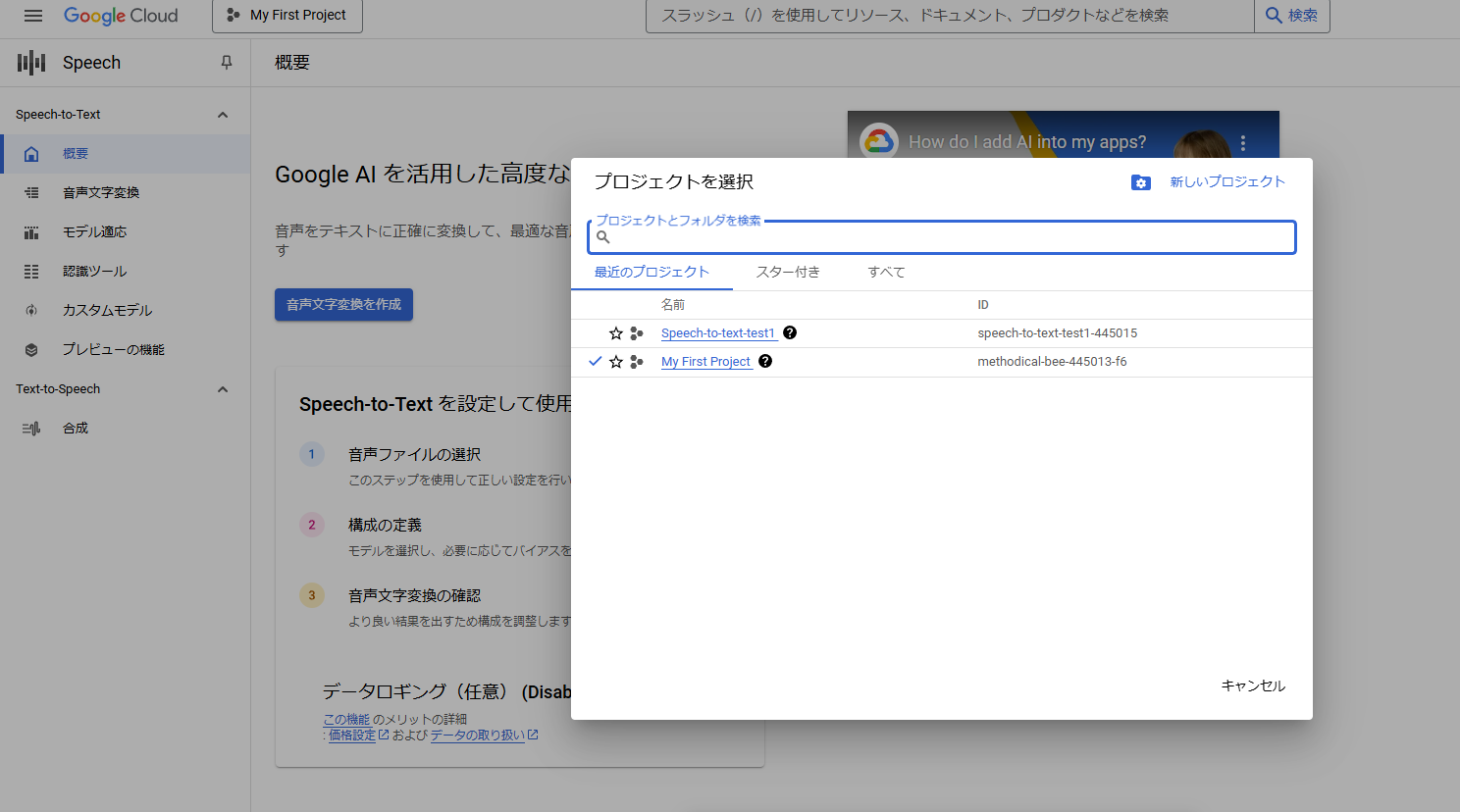Star the Speech-to-text-test1 project
This screenshot has height=812, width=1460.
[616, 332]
